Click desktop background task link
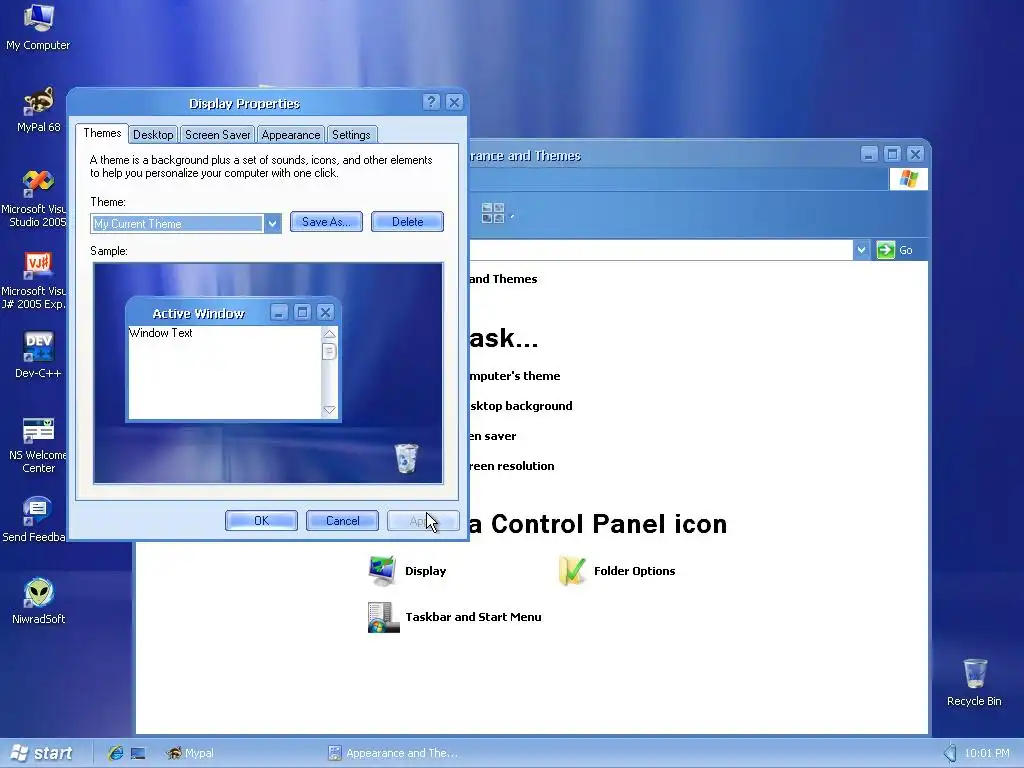The image size is (1024, 768). click(520, 406)
